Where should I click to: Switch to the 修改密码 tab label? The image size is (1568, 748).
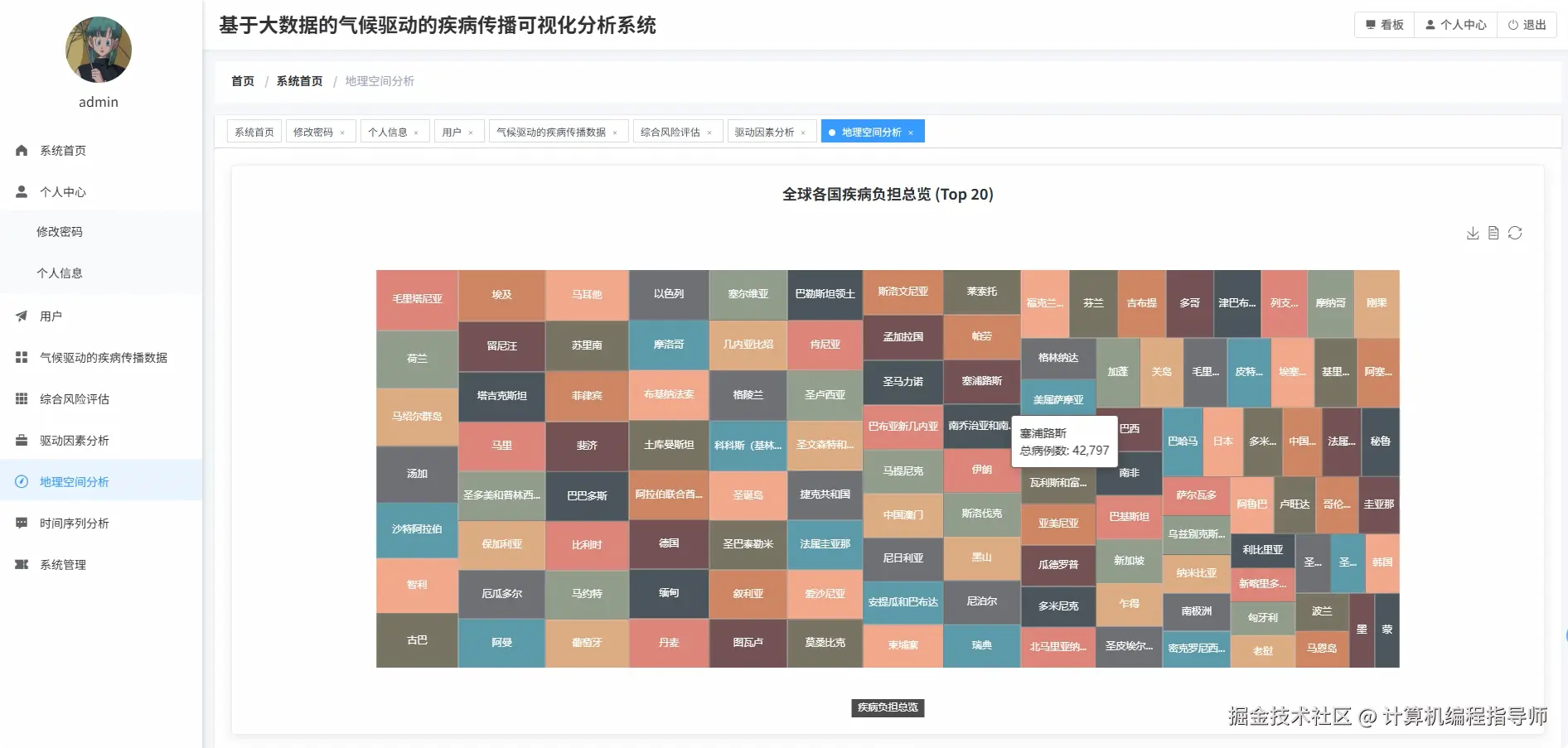(313, 133)
